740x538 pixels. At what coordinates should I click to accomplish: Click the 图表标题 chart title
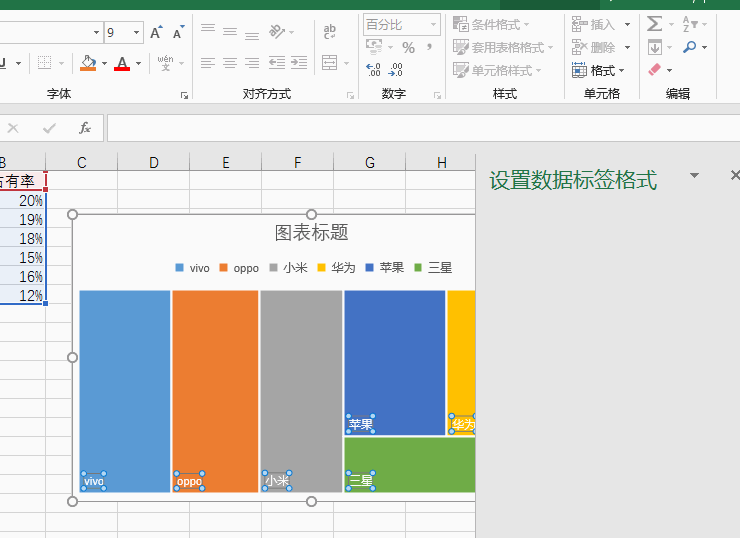click(x=311, y=232)
